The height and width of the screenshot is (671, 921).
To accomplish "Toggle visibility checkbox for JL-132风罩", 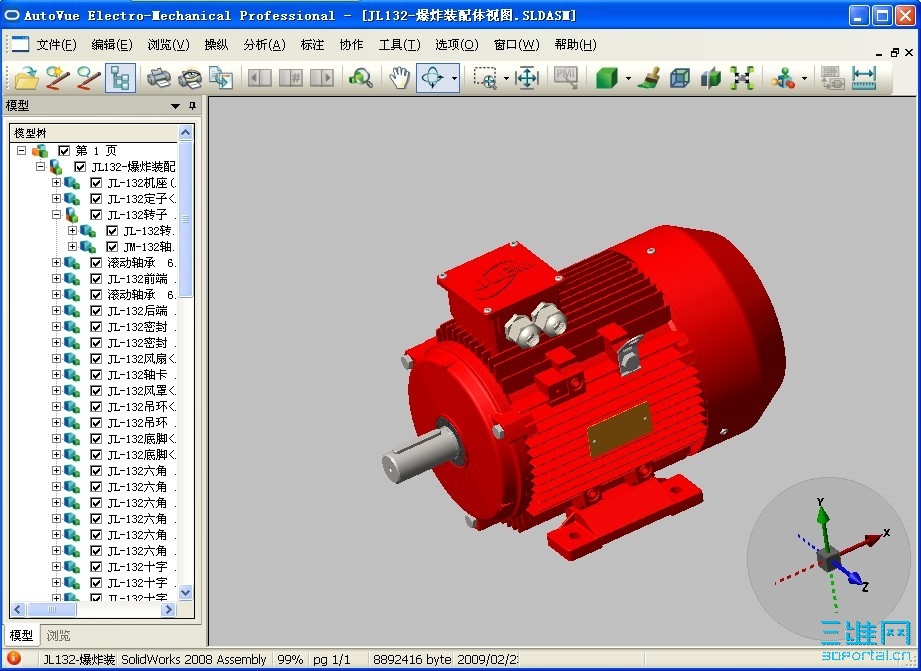I will click(x=96, y=391).
